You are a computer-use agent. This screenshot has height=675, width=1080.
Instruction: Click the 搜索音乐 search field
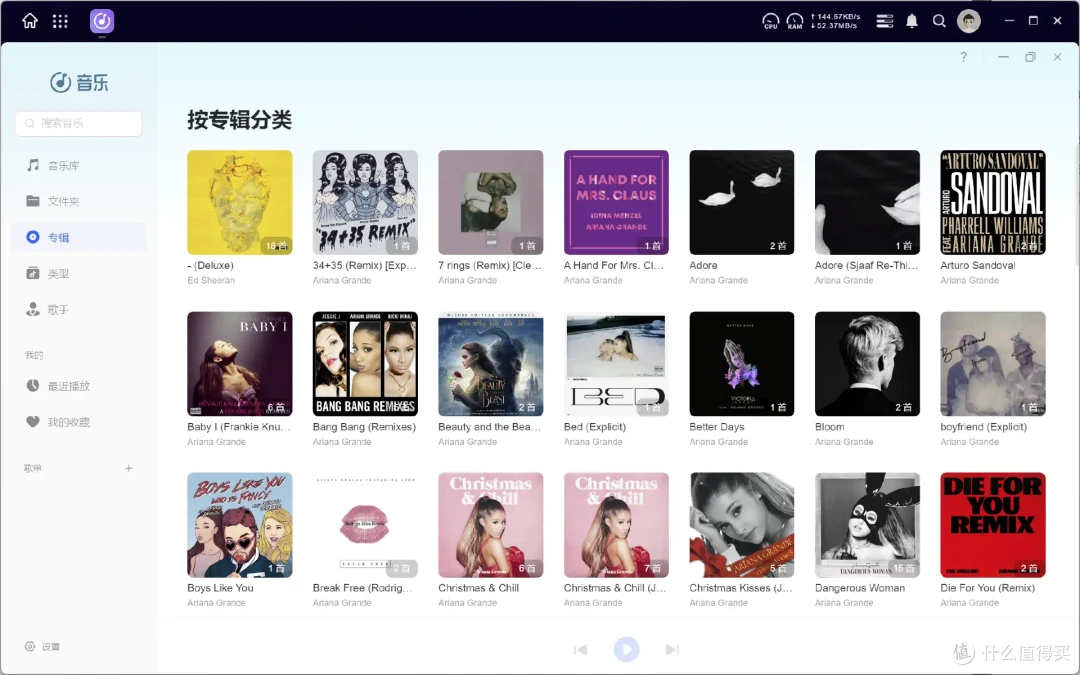pos(79,123)
